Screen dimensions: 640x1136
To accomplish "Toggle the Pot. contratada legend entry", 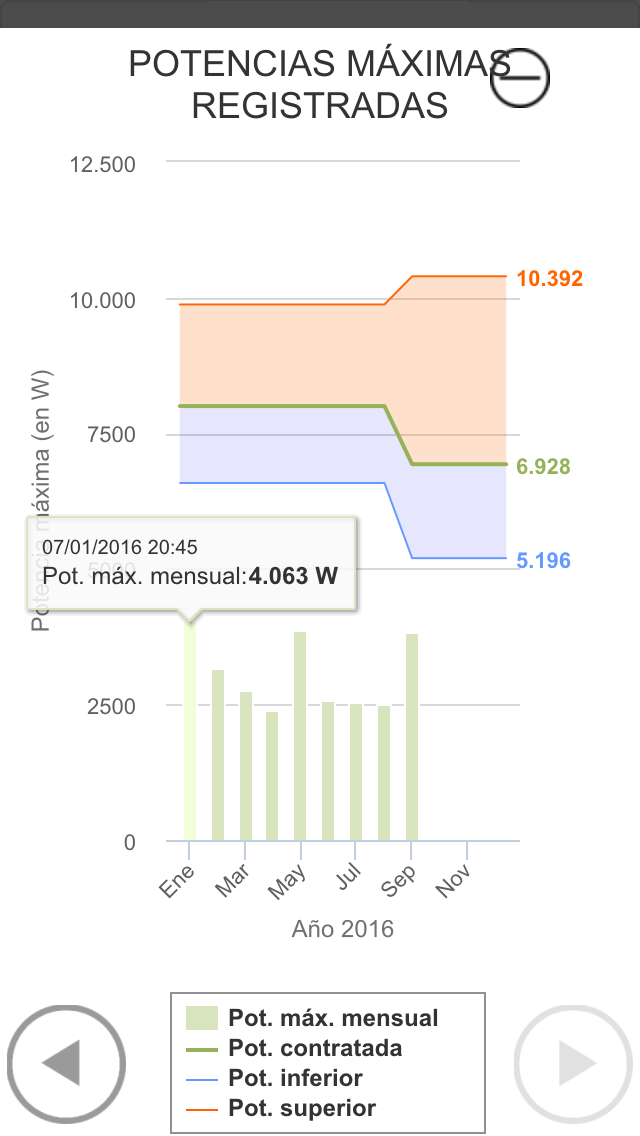I will [x=314, y=1048].
